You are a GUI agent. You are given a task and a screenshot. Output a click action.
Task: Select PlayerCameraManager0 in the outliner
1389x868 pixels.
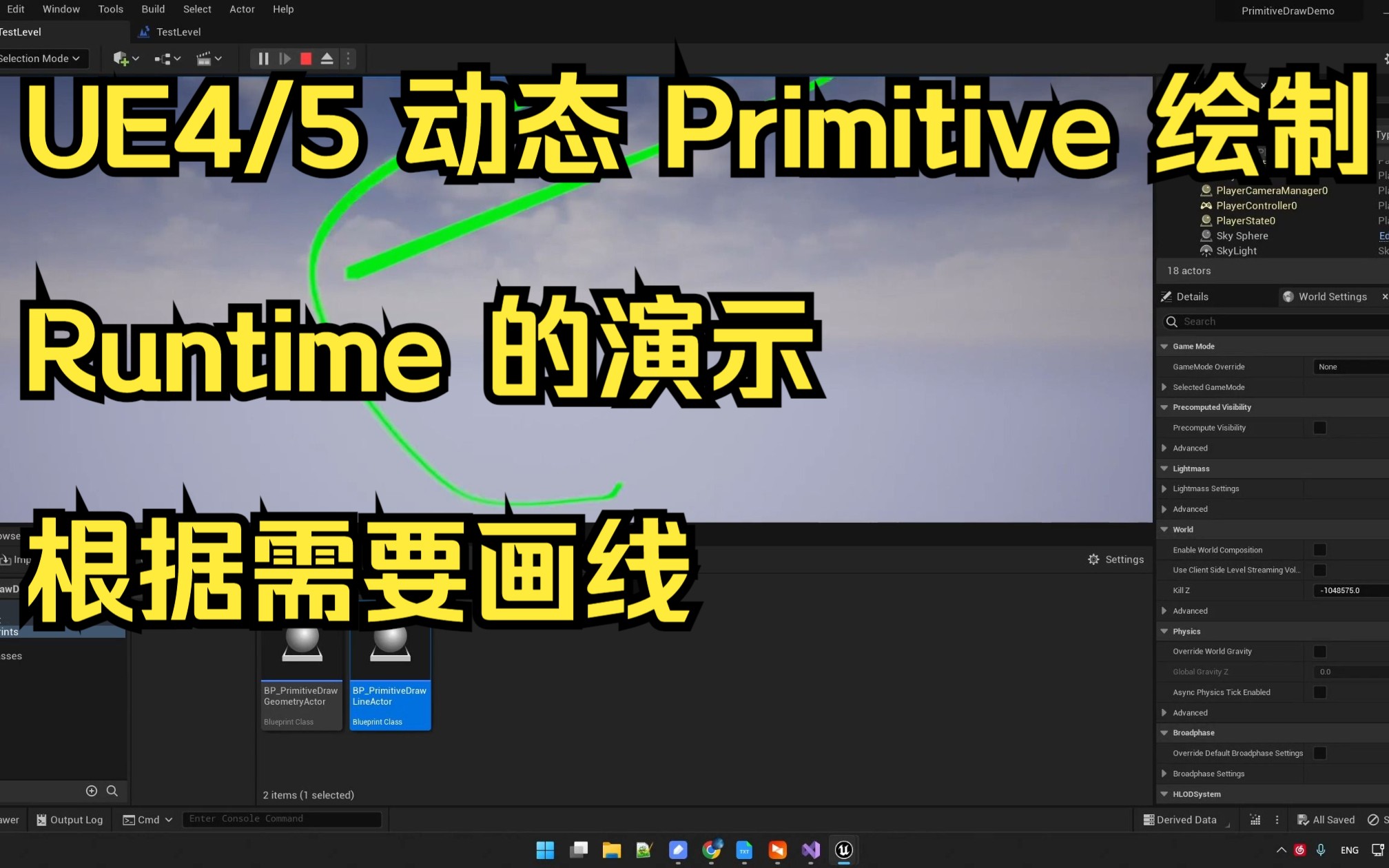click(x=1271, y=190)
